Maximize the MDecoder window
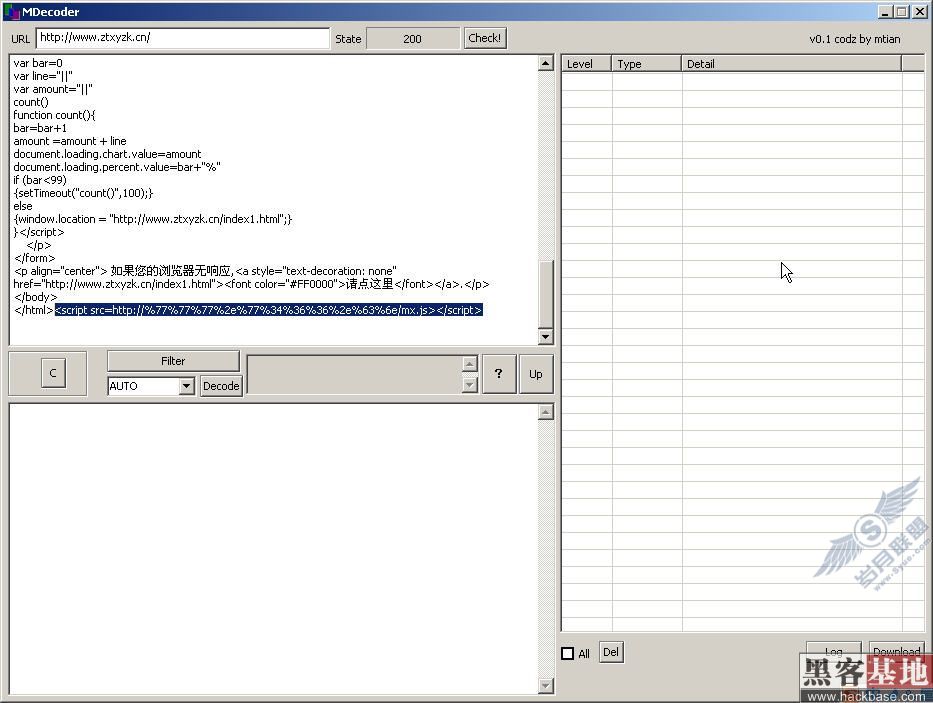This screenshot has width=933, height=703. coord(901,12)
